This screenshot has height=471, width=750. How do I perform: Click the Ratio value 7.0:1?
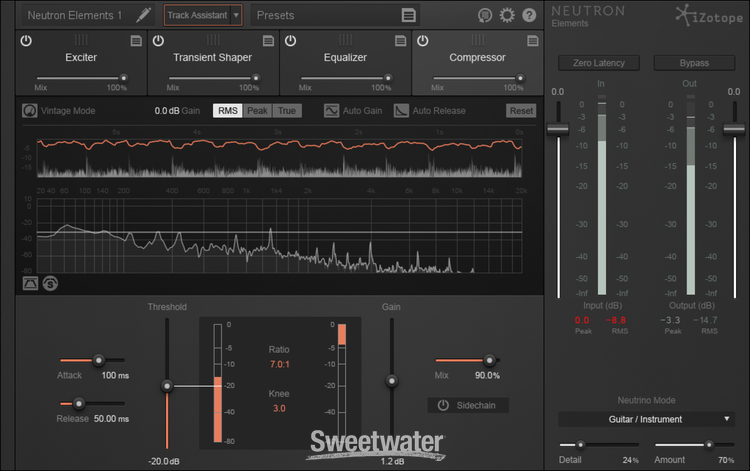(279, 364)
